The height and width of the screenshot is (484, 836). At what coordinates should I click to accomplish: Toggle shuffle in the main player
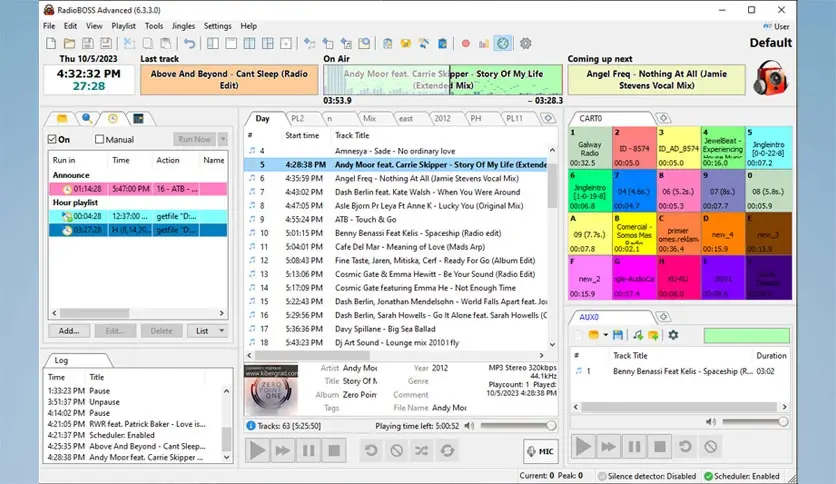(421, 451)
